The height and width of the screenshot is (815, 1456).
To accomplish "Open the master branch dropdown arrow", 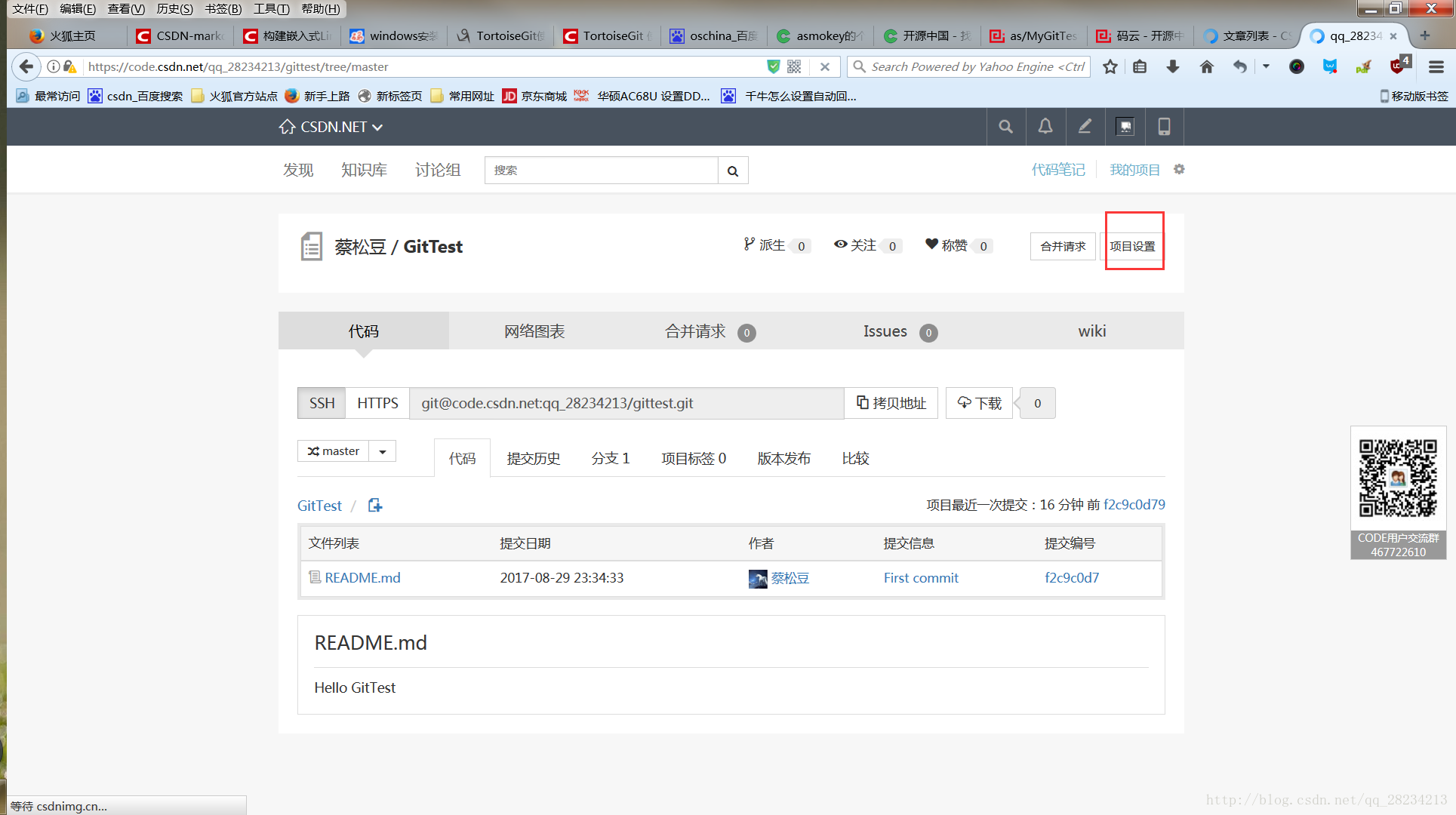I will pyautogui.click(x=383, y=451).
